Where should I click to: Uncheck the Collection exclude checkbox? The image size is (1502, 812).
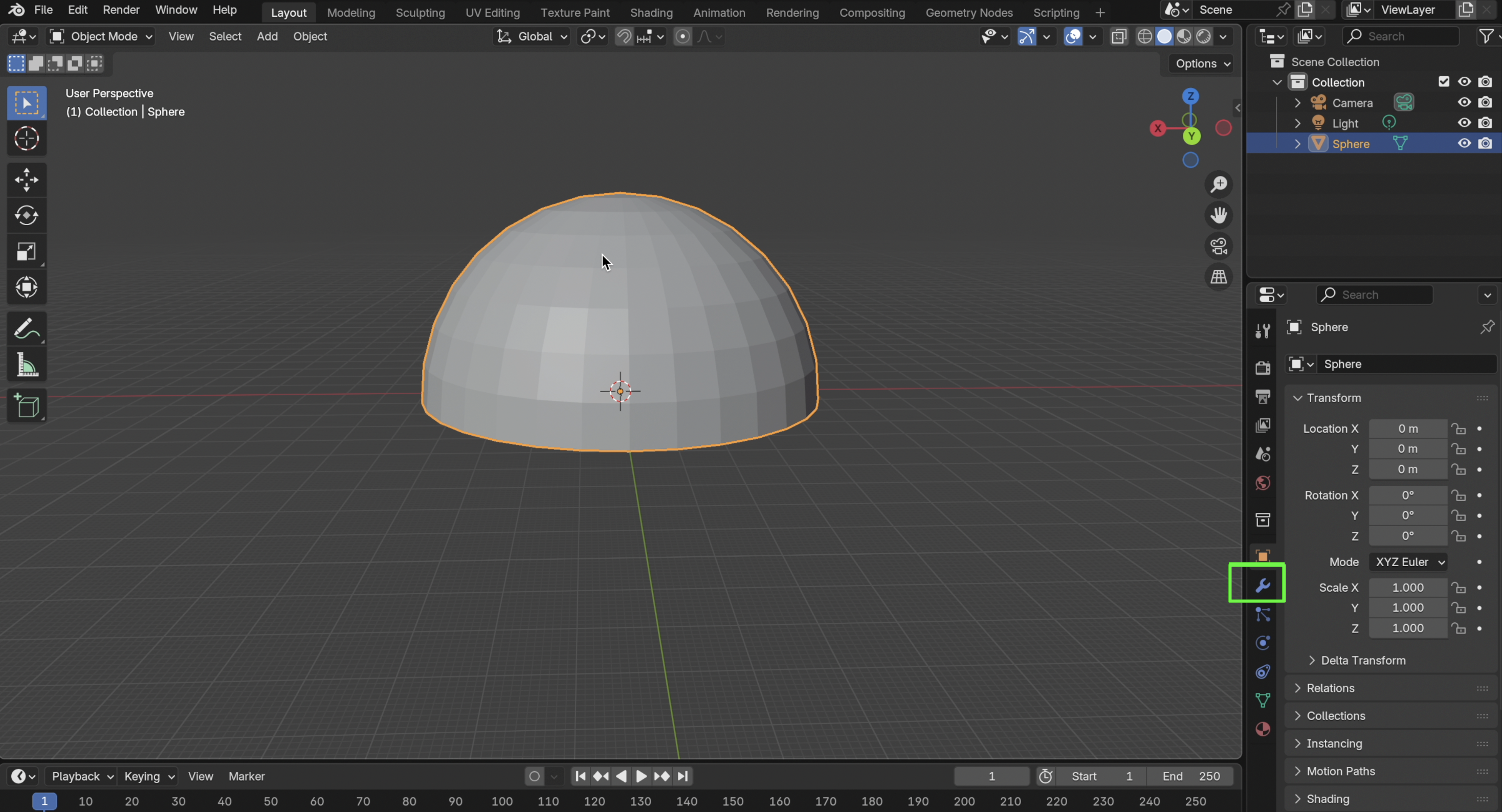(1444, 82)
